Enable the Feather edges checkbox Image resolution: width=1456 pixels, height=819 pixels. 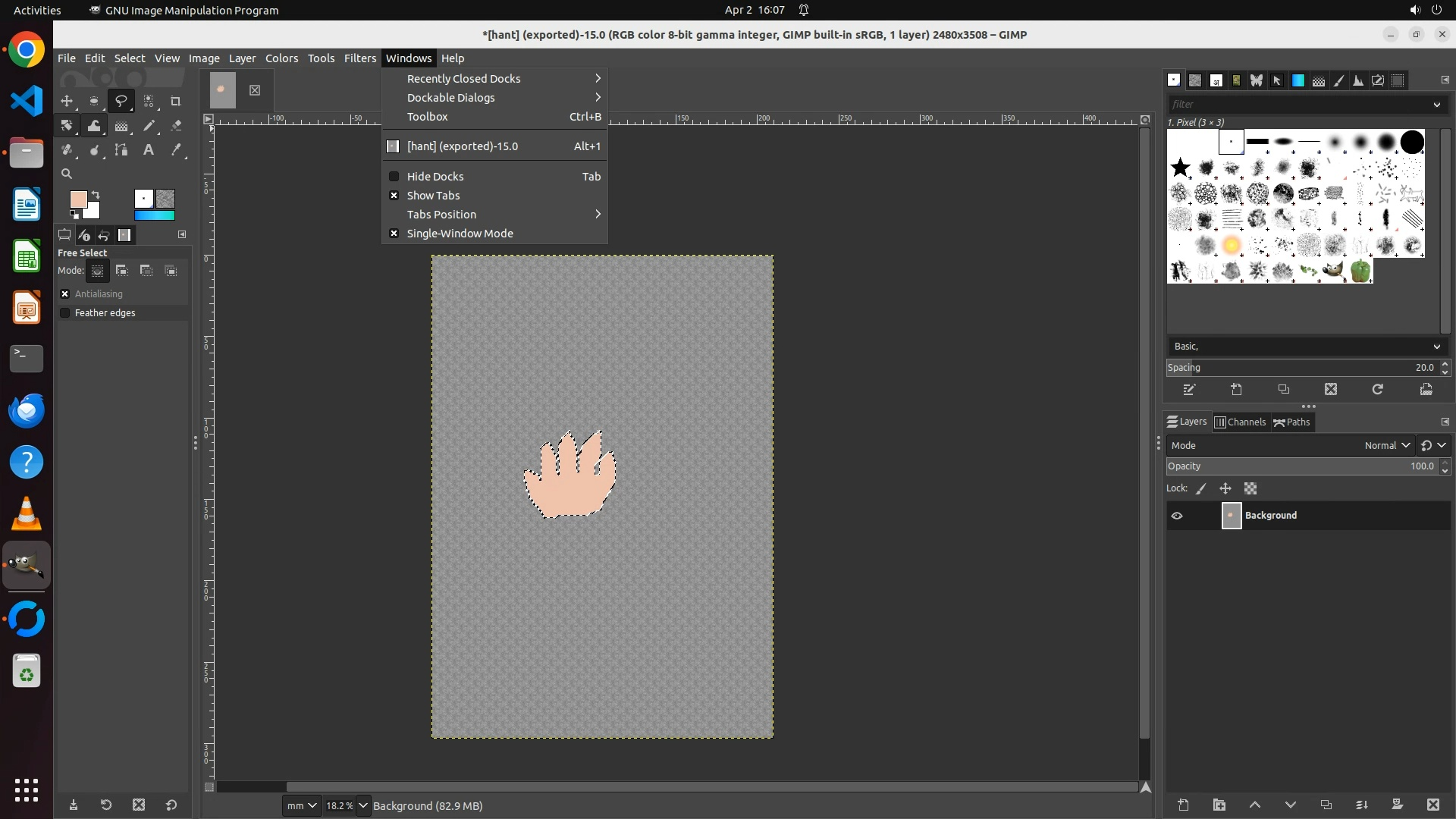point(65,312)
